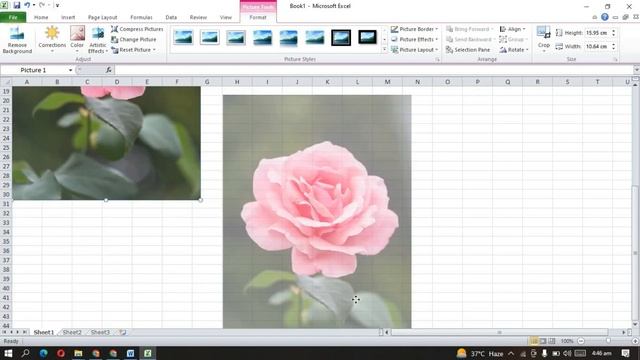Viewport: 640px width, 360px height.
Task: Open the Windows Start menu
Action: coord(8,353)
